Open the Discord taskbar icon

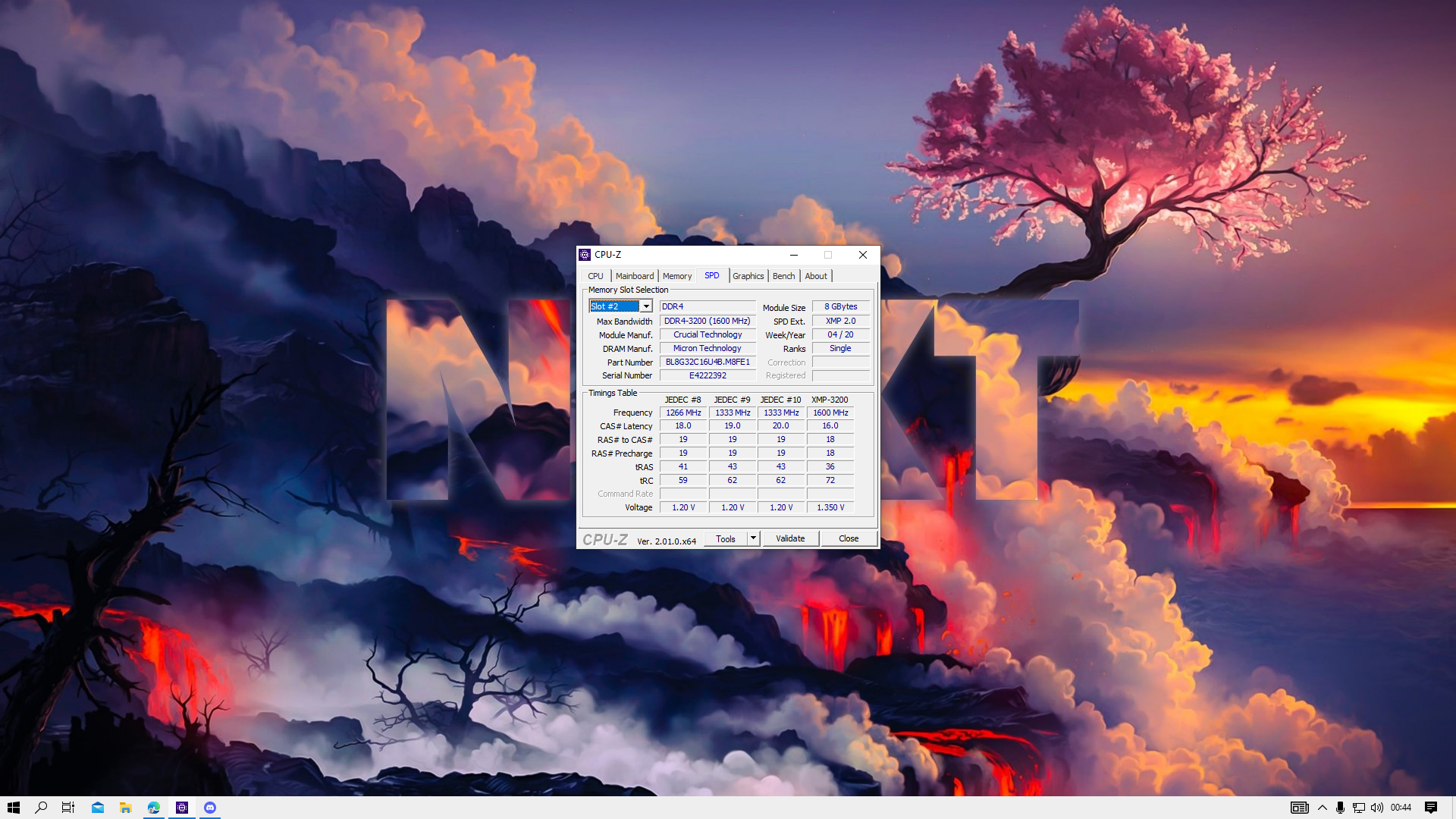click(210, 808)
